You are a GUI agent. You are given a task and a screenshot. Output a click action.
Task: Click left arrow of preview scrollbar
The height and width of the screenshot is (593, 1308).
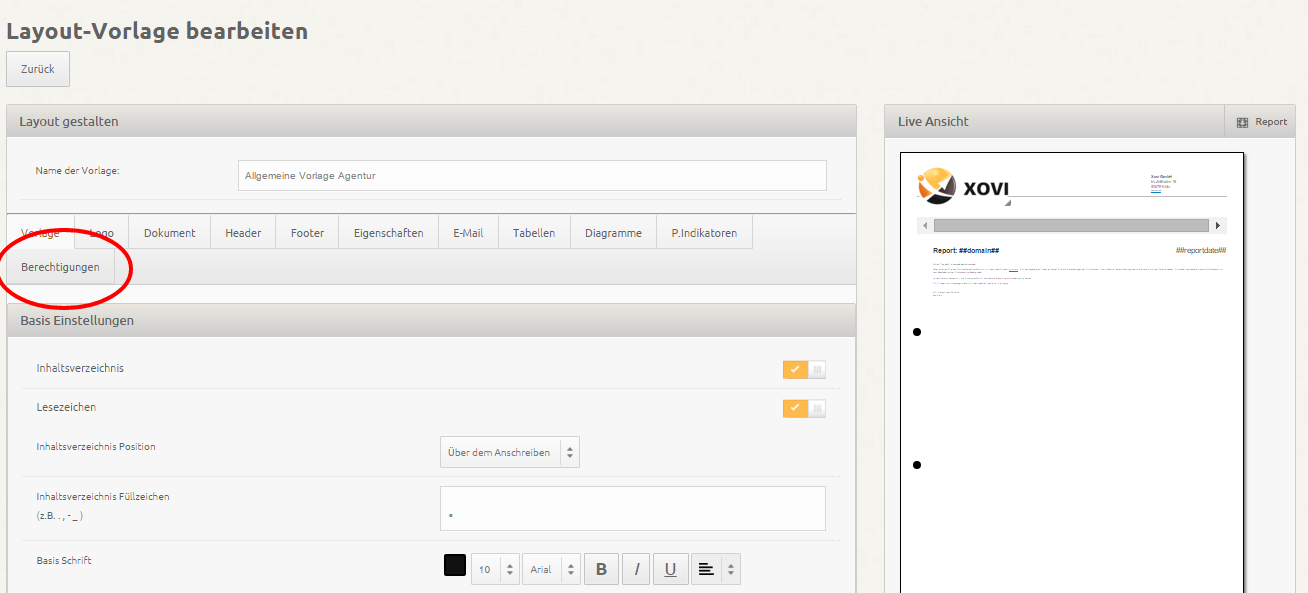coord(925,226)
